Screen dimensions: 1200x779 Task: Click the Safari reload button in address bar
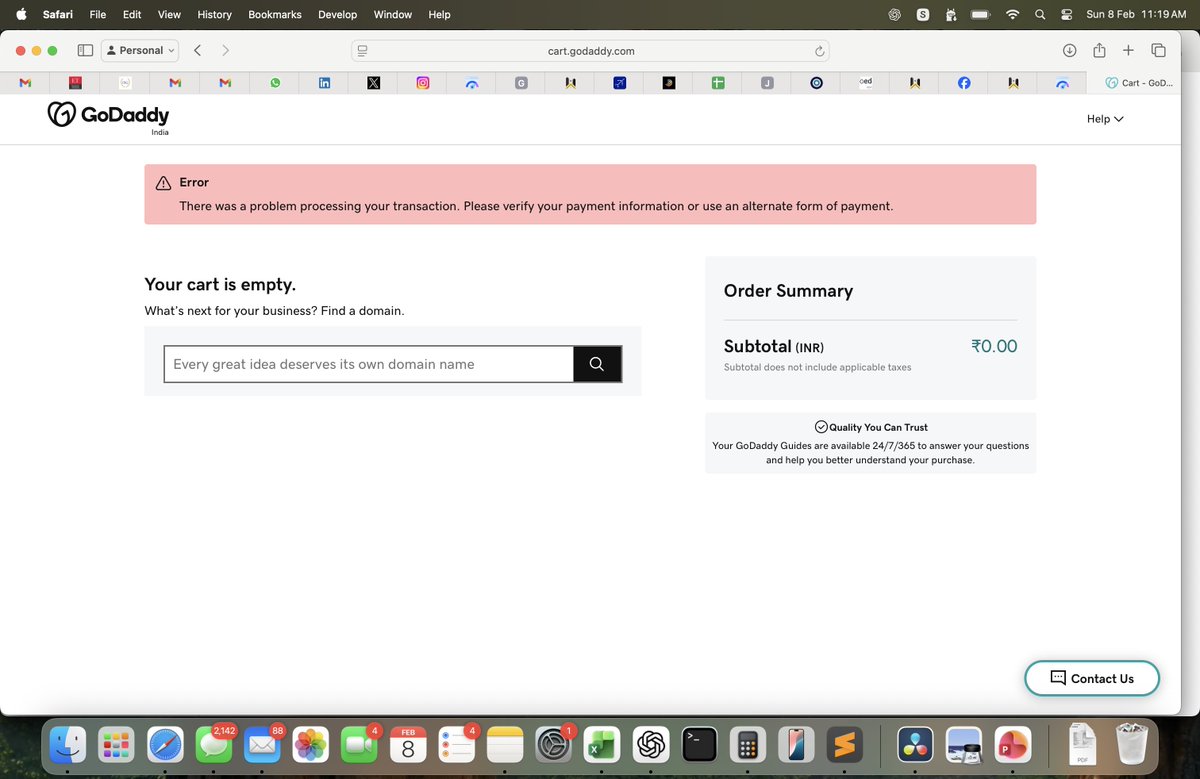(x=818, y=50)
